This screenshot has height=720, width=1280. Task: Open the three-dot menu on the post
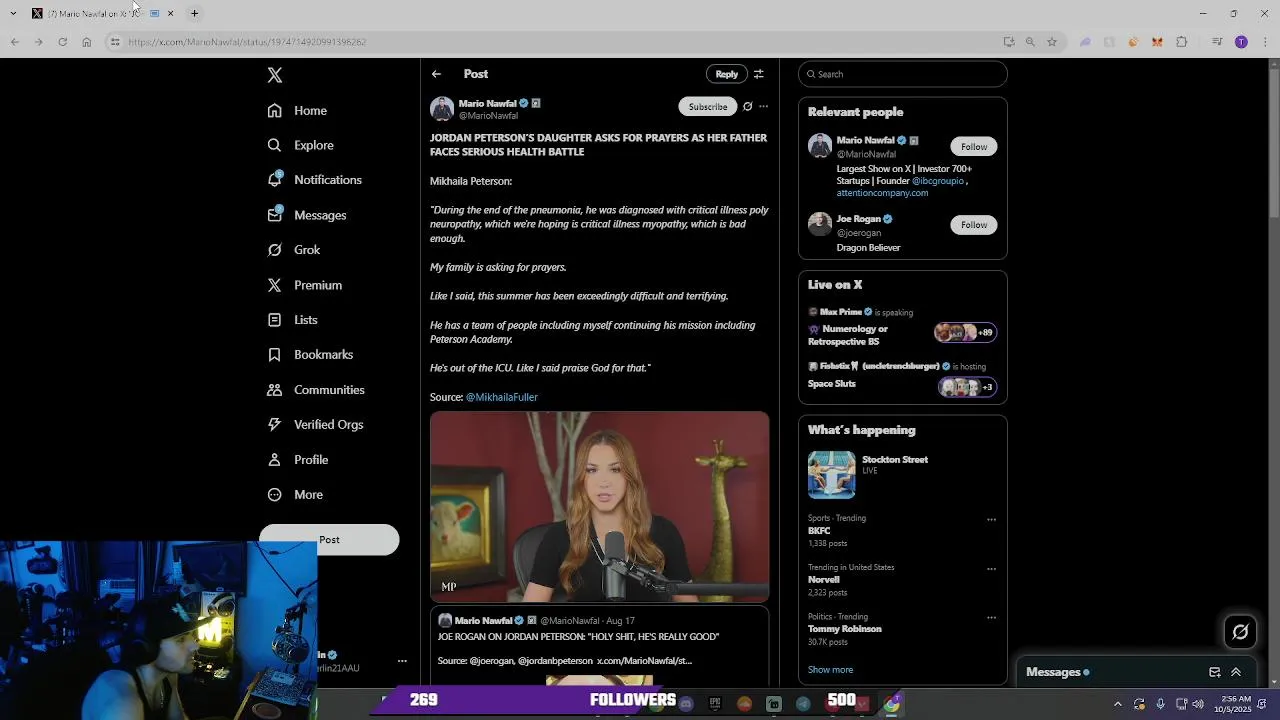[763, 106]
